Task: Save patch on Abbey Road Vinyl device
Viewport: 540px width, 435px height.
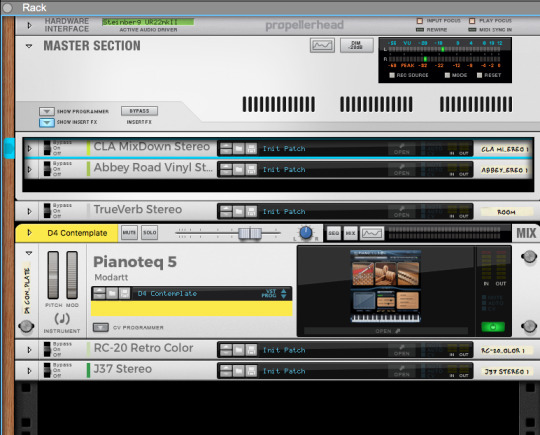Action: pos(251,169)
